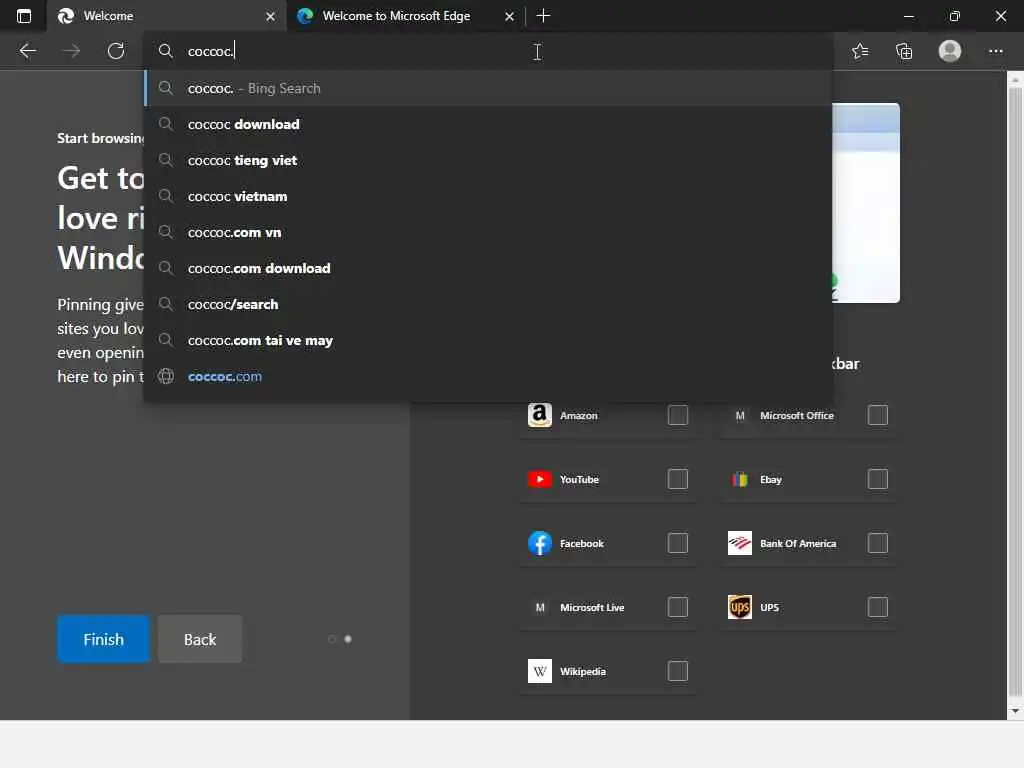Refresh the page with the reload icon
This screenshot has width=1024, height=768.
[x=116, y=51]
